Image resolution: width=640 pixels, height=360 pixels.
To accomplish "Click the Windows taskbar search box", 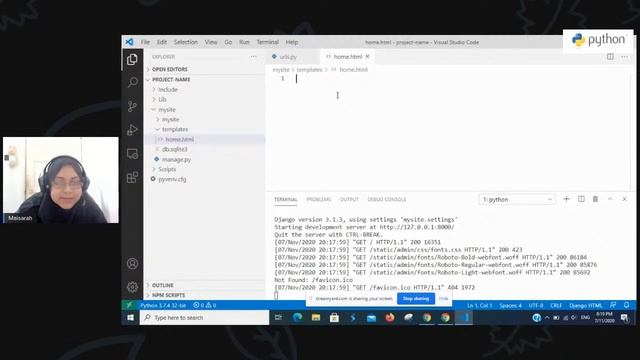I will (204, 318).
